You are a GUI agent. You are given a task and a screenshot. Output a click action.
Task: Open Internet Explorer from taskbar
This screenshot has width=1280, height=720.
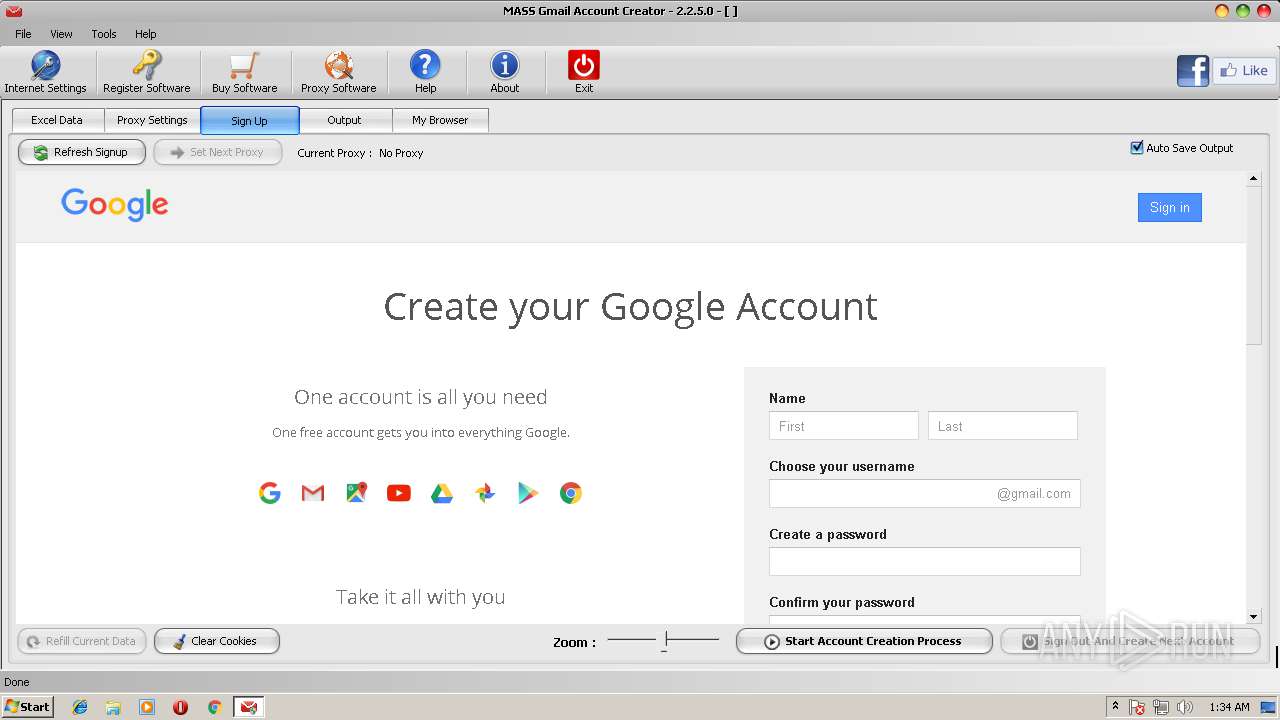80,707
